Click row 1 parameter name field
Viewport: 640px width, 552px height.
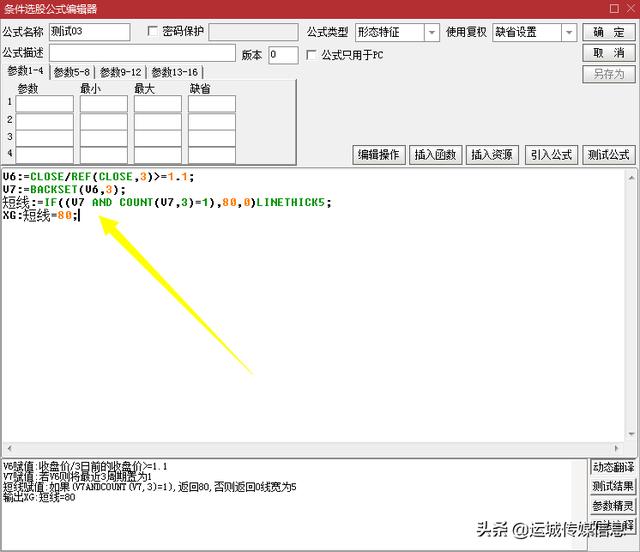pos(44,103)
